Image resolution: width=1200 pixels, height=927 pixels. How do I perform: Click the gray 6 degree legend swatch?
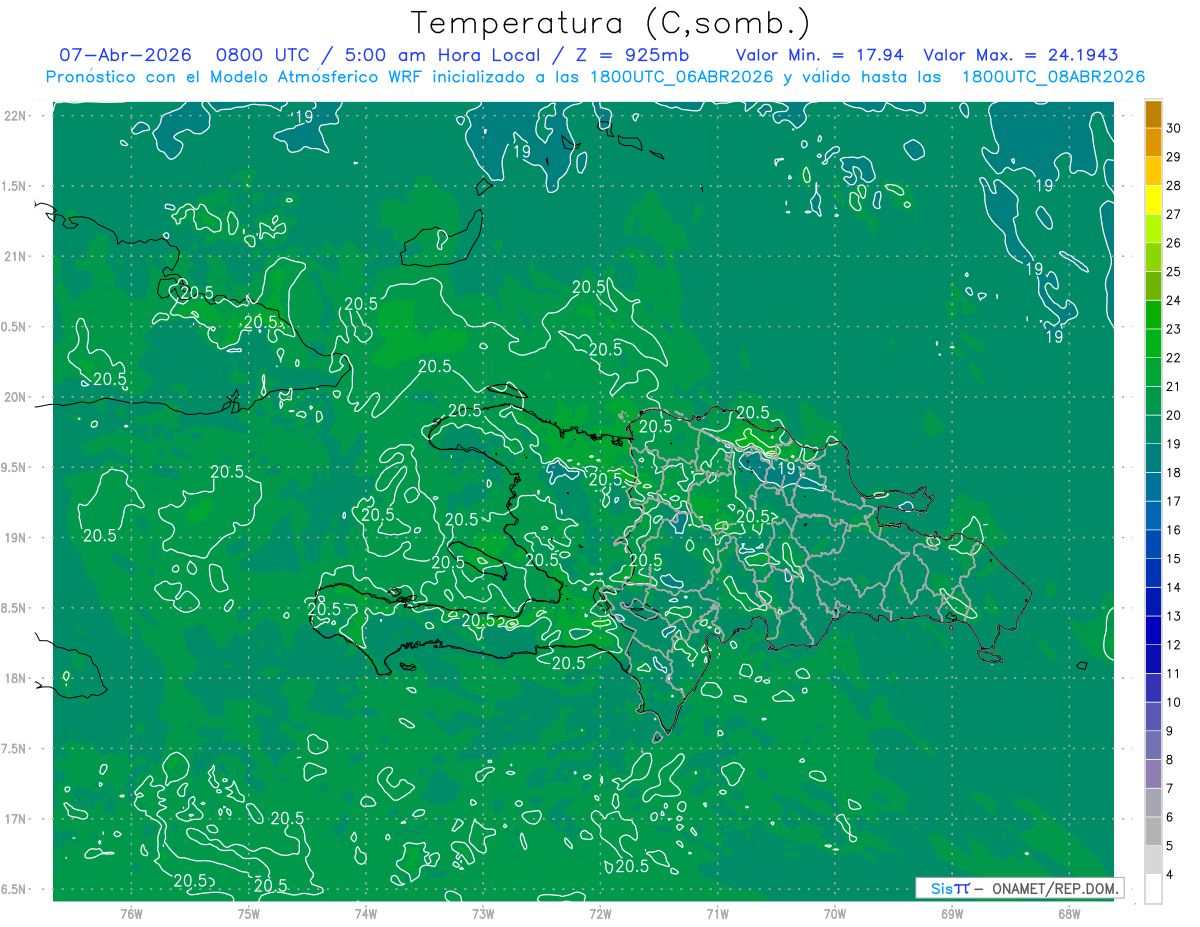pos(1153,832)
